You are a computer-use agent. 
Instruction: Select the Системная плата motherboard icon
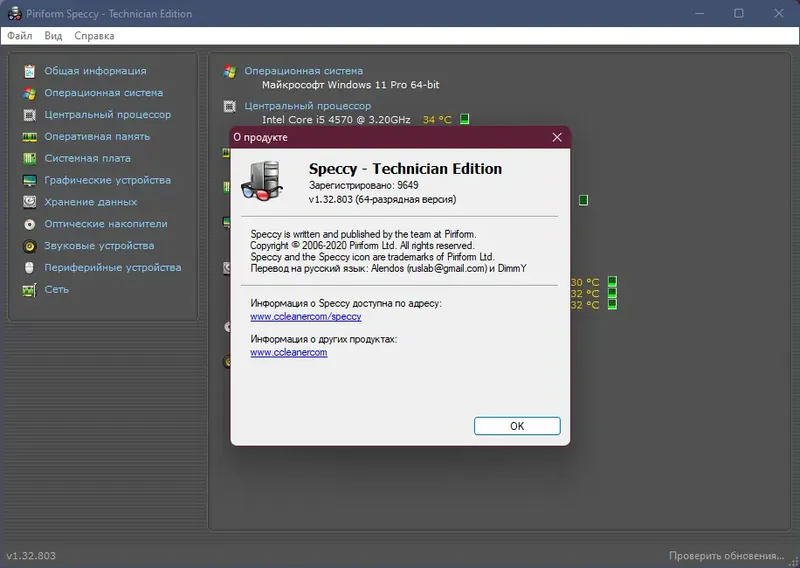[30, 159]
